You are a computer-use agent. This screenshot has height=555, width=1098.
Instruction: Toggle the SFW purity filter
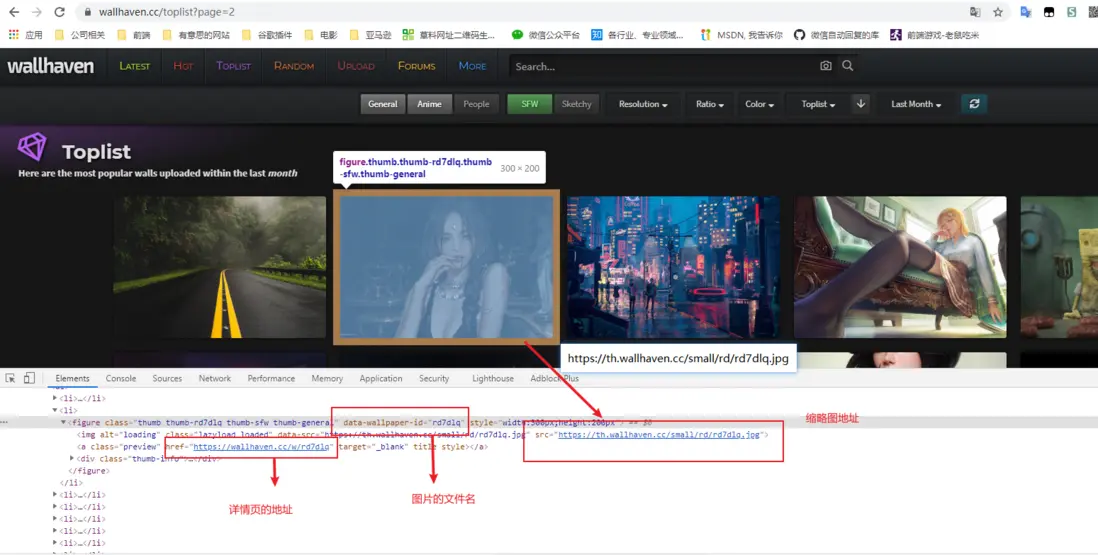529,104
